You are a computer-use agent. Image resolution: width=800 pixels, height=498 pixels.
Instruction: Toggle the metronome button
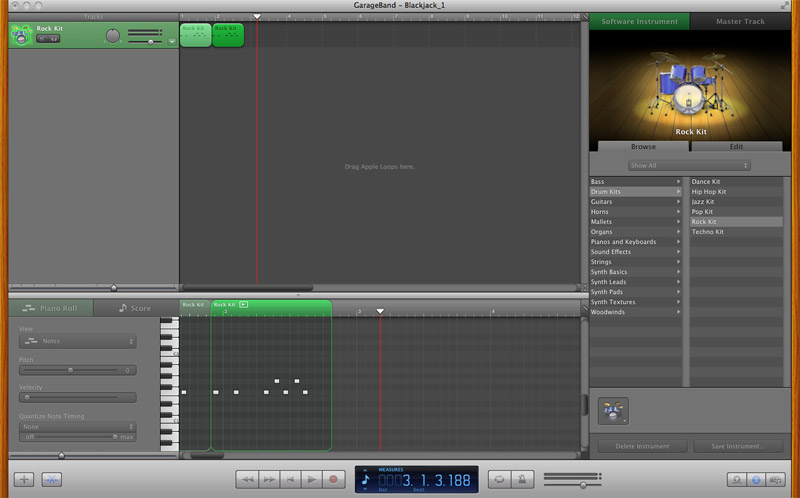pyautogui.click(x=522, y=480)
